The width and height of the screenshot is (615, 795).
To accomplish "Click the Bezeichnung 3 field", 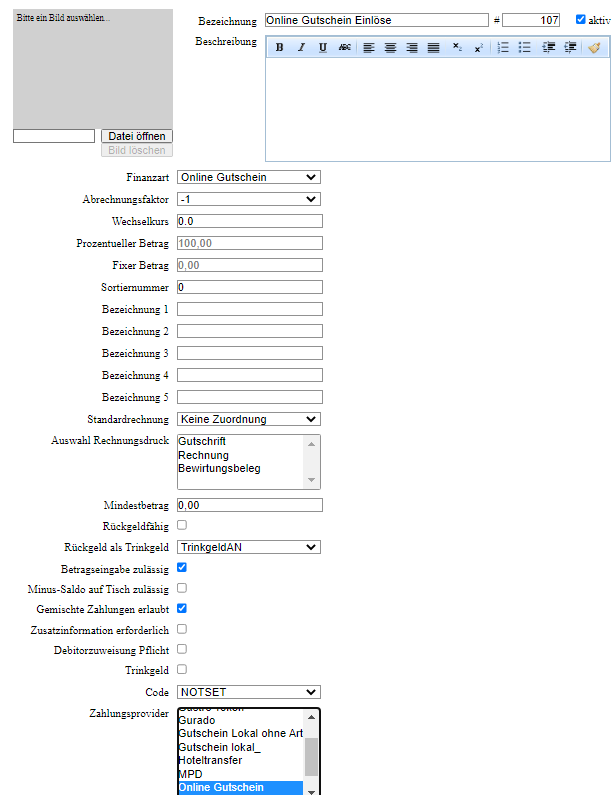I will tap(249, 353).
